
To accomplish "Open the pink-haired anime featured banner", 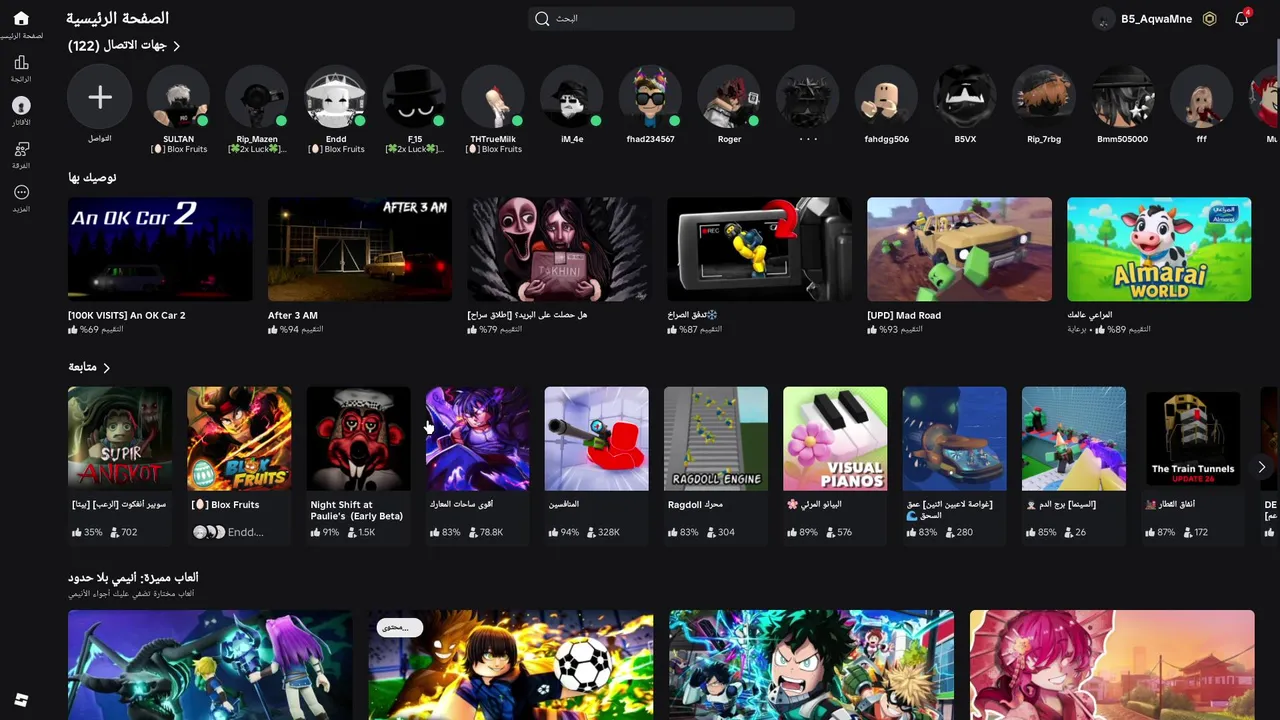I will 1112,665.
